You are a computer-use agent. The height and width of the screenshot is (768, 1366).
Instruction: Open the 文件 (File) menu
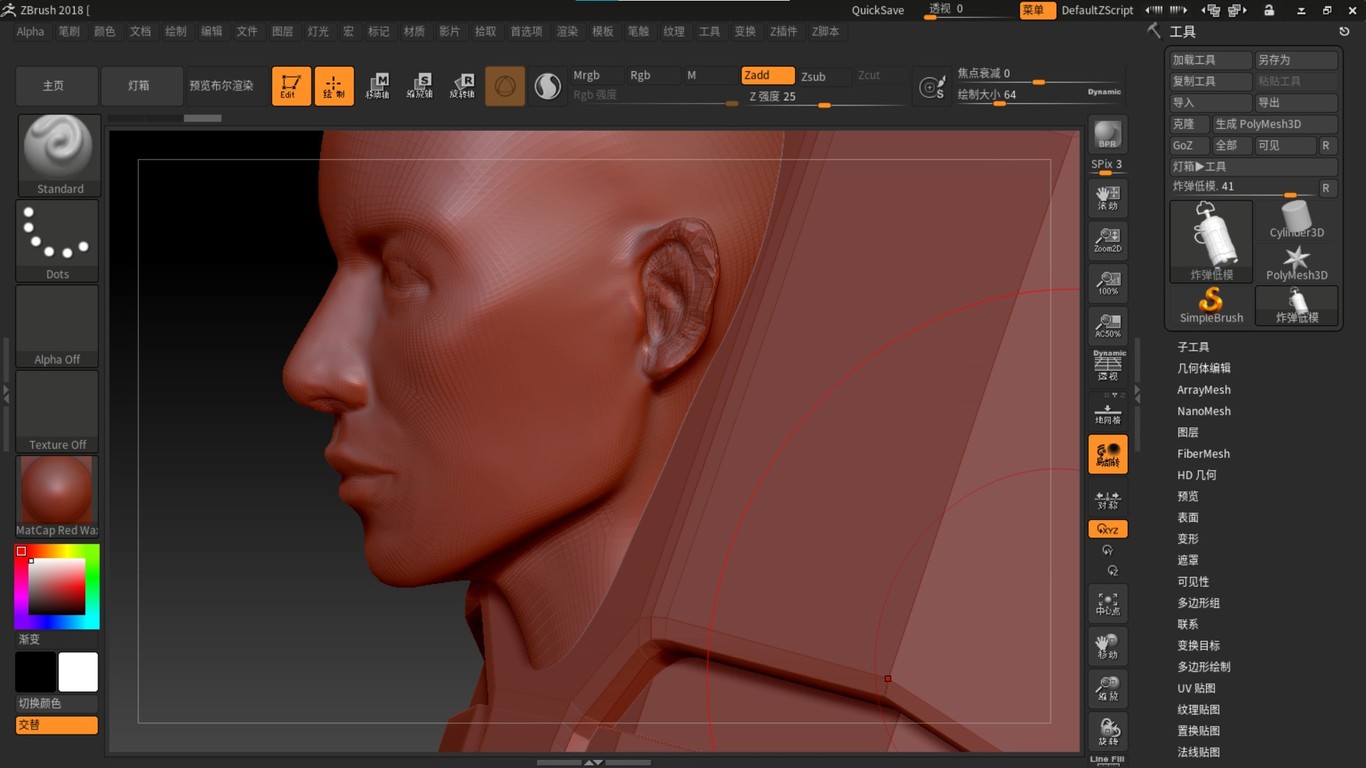point(247,32)
